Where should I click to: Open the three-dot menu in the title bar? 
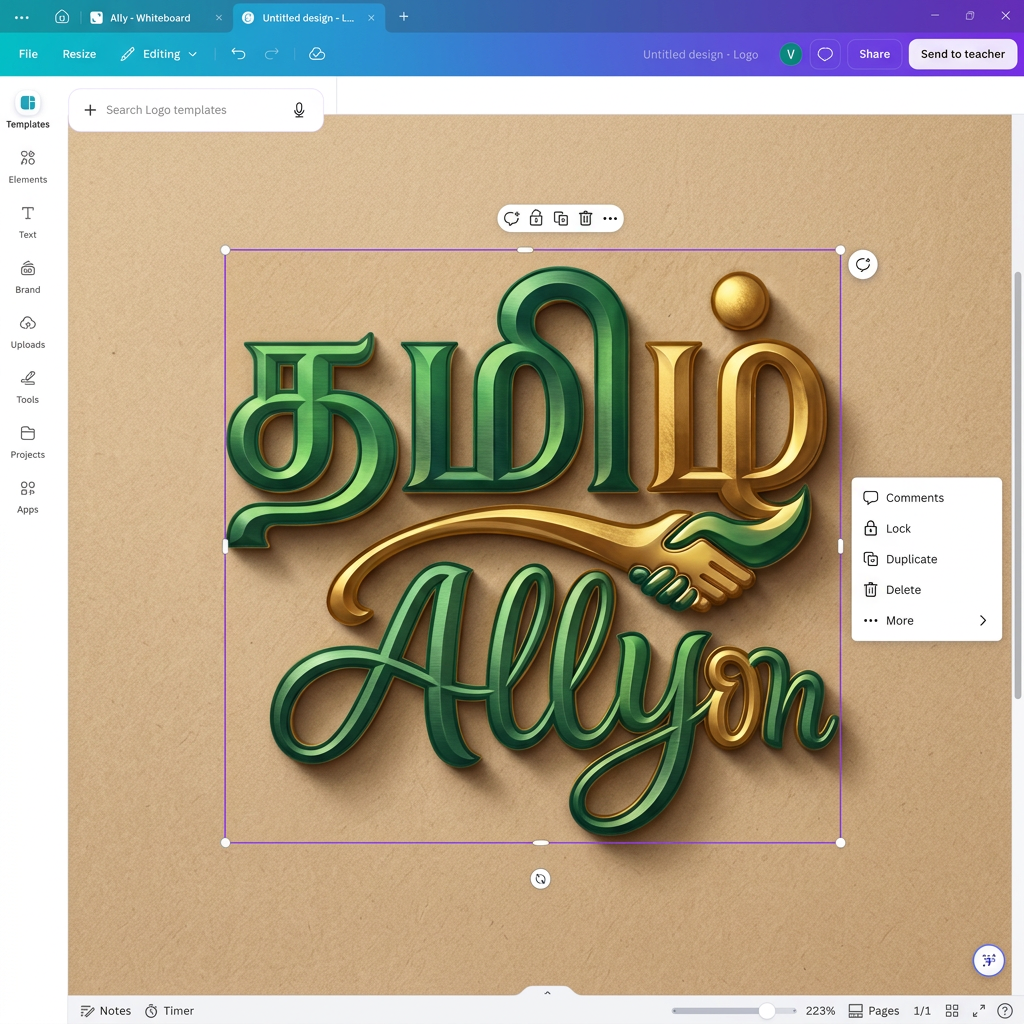point(22,18)
